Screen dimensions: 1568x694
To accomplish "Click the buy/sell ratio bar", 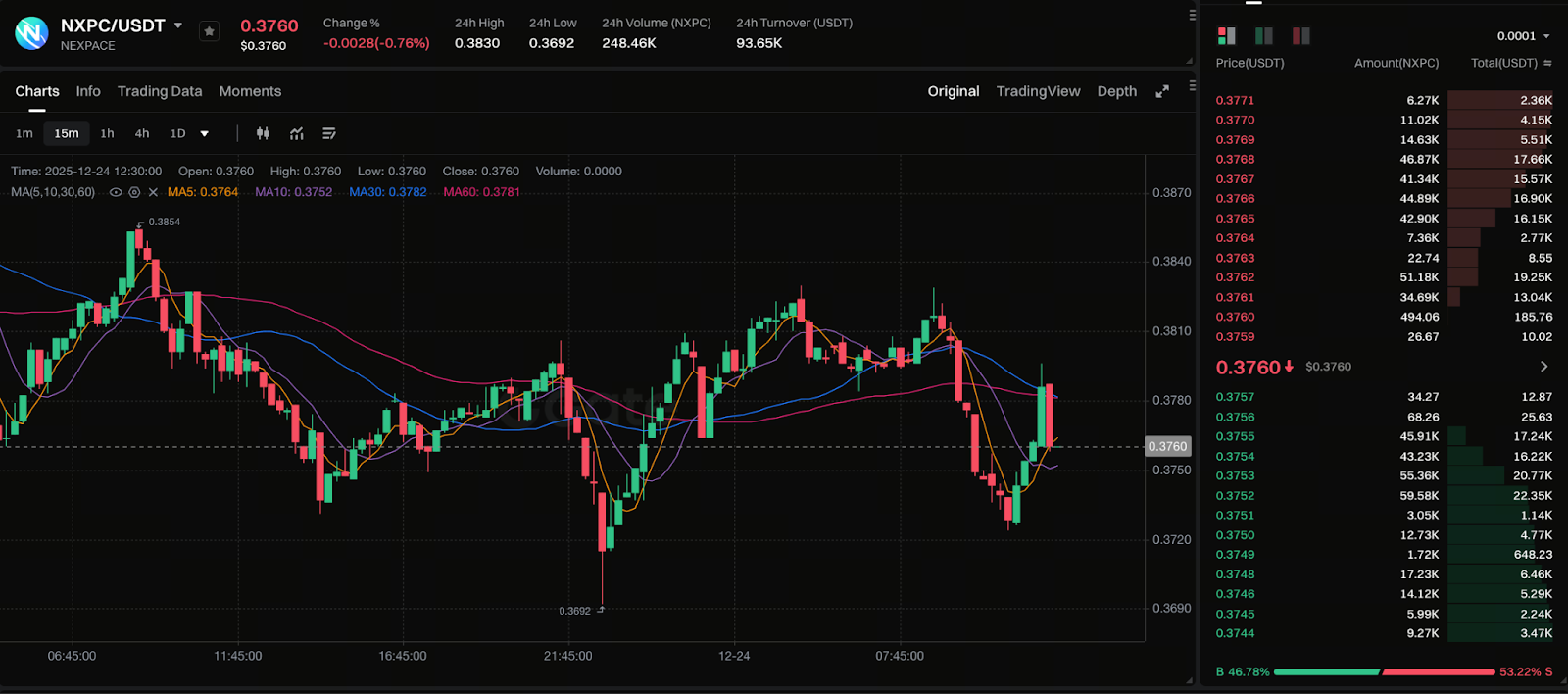I will coord(1384,672).
